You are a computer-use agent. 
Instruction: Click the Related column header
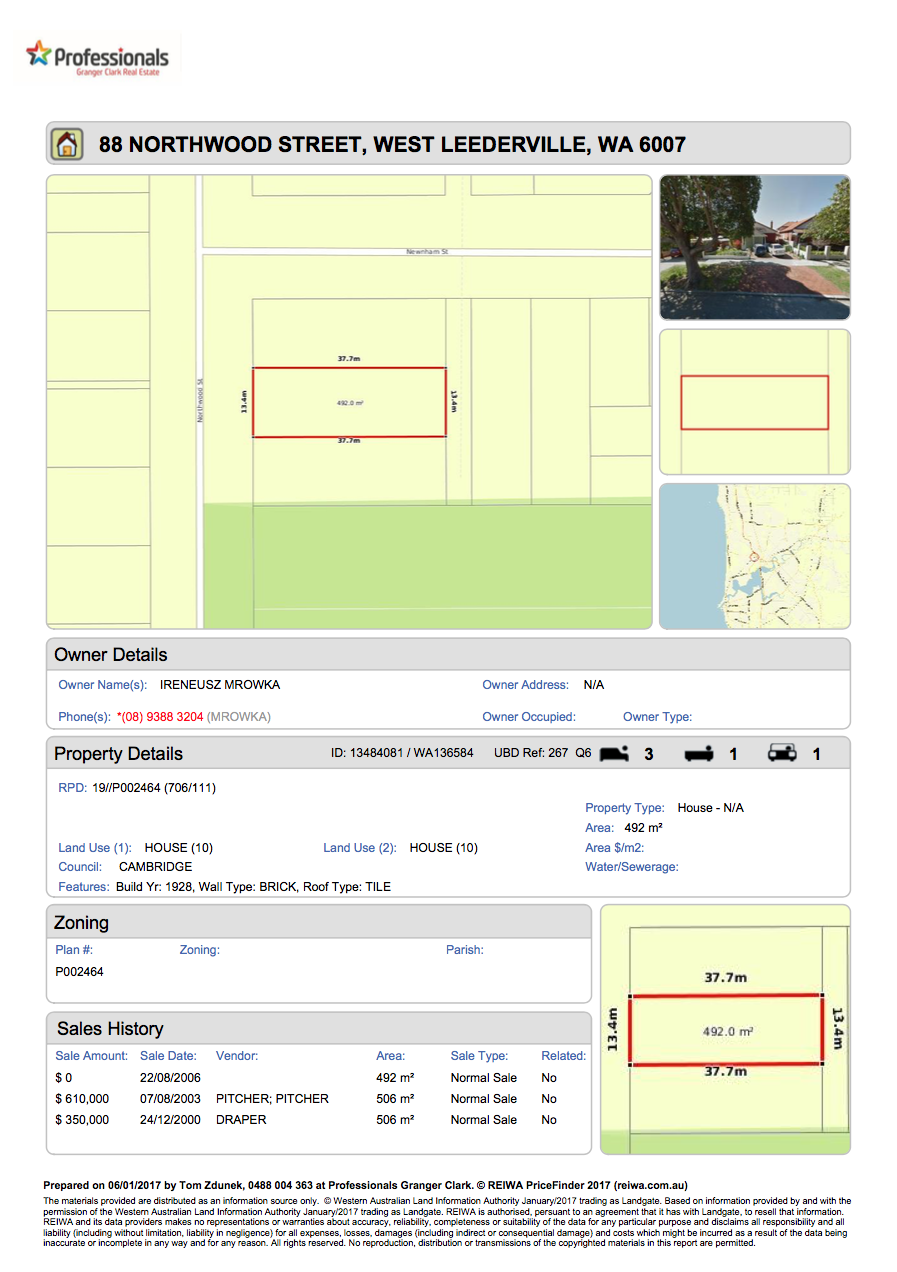tap(564, 1056)
